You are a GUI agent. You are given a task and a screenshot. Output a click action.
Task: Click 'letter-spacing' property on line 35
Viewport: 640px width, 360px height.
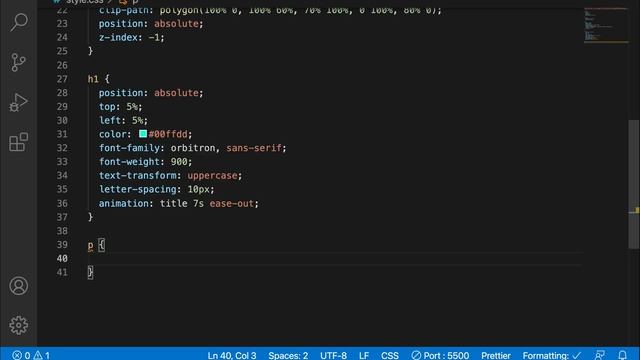(x=138, y=189)
